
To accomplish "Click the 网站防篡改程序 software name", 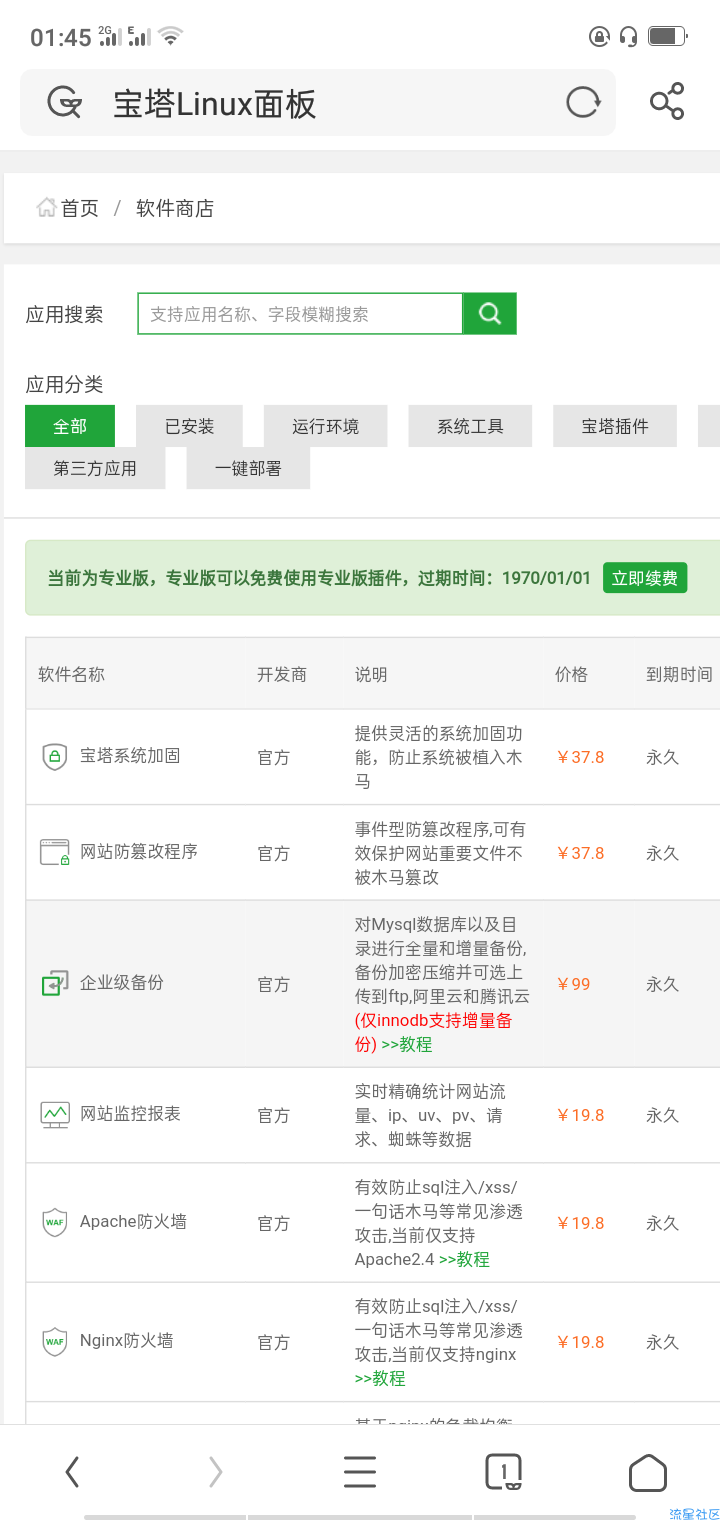I will [x=139, y=852].
